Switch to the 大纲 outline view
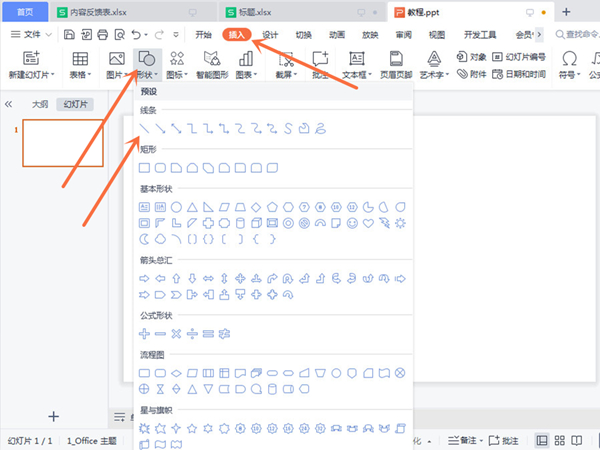The image size is (600, 450). 40,104
